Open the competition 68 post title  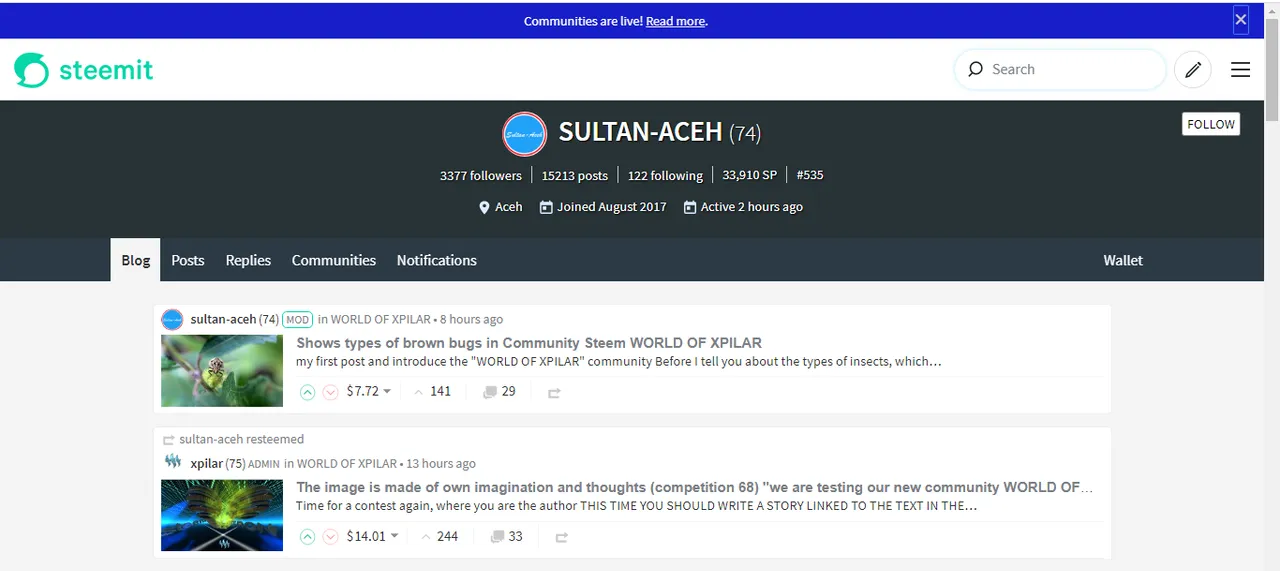pyautogui.click(x=694, y=487)
